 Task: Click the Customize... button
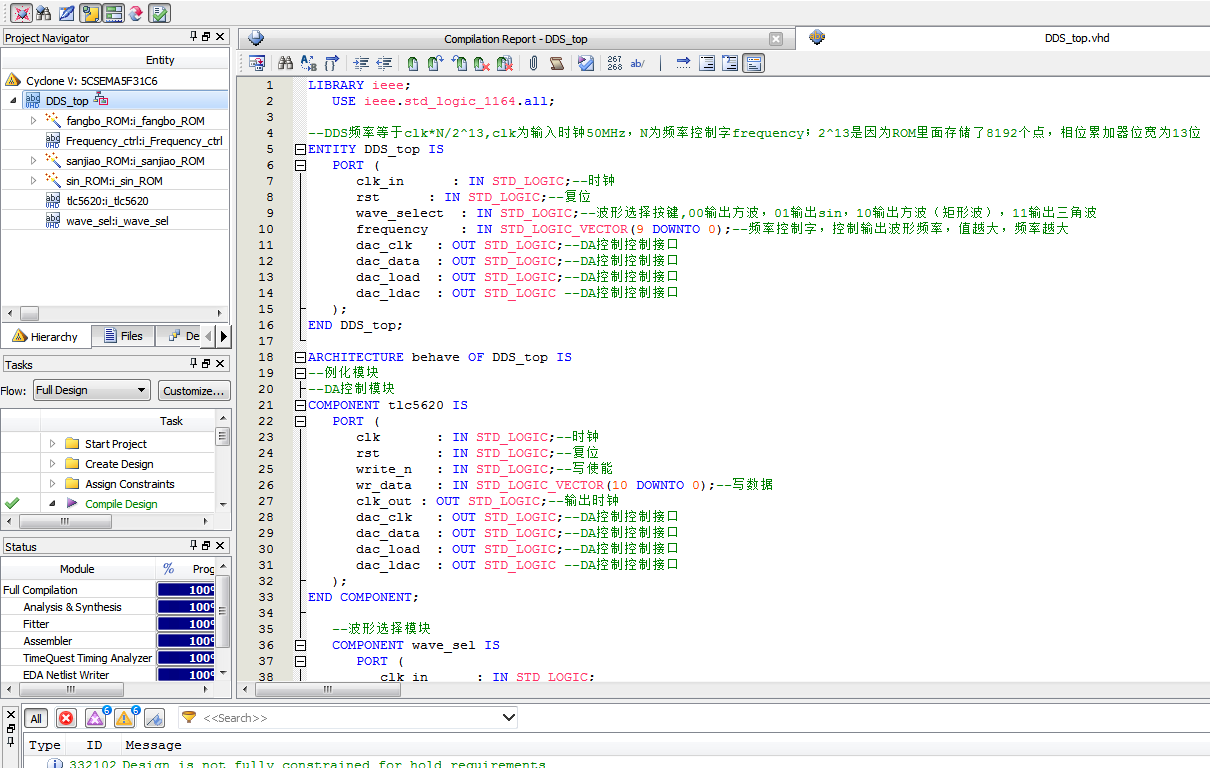point(194,390)
